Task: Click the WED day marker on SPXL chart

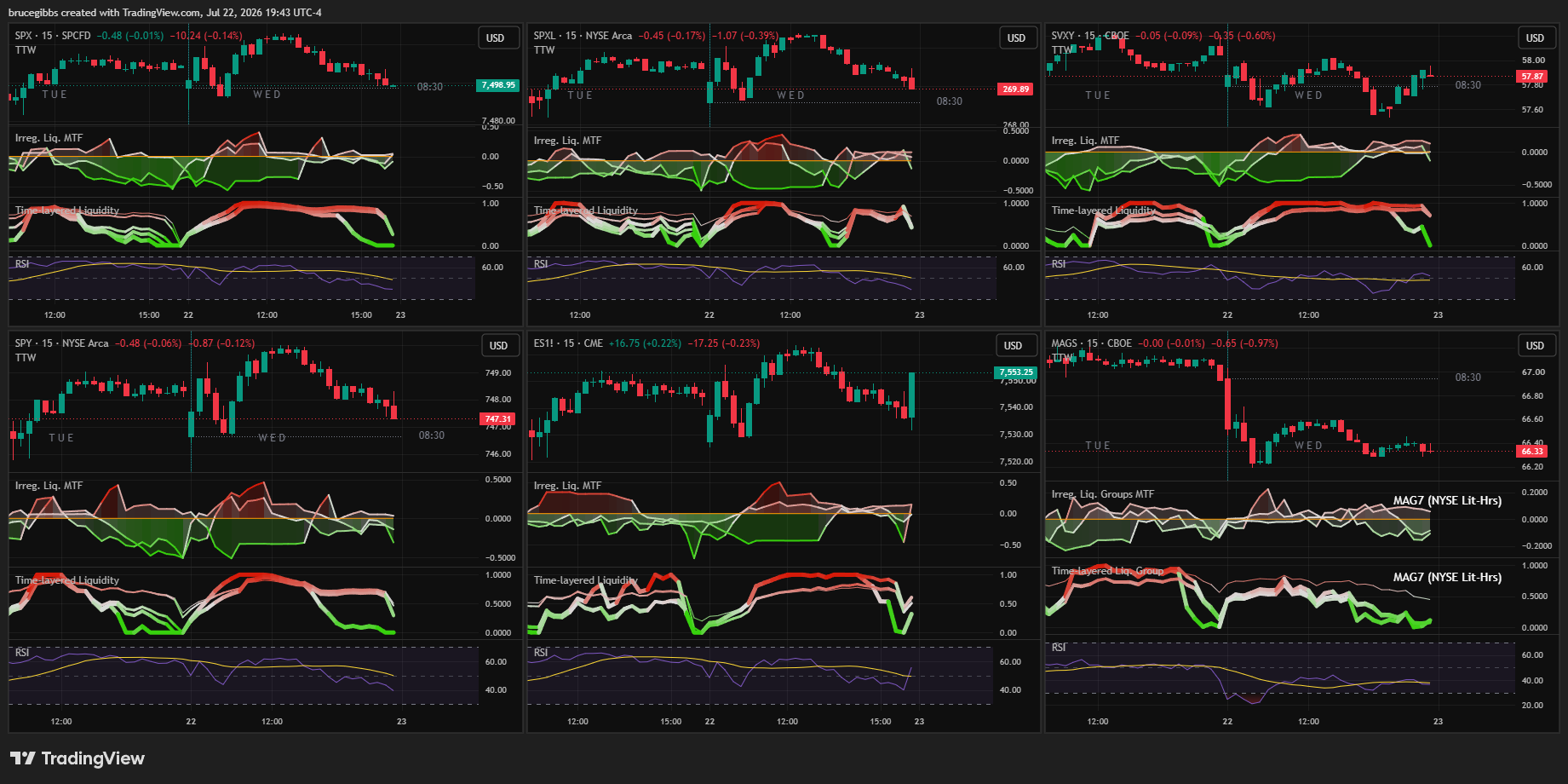Action: [791, 95]
